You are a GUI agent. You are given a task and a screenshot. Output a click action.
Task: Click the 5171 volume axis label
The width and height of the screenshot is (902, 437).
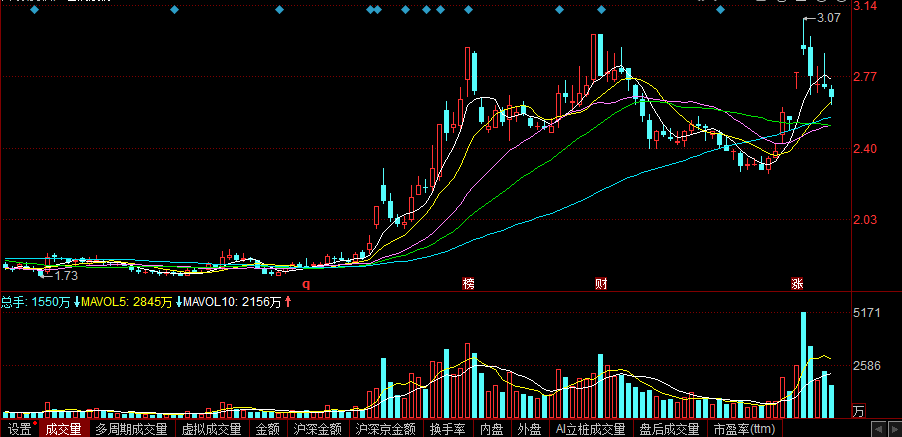point(866,313)
